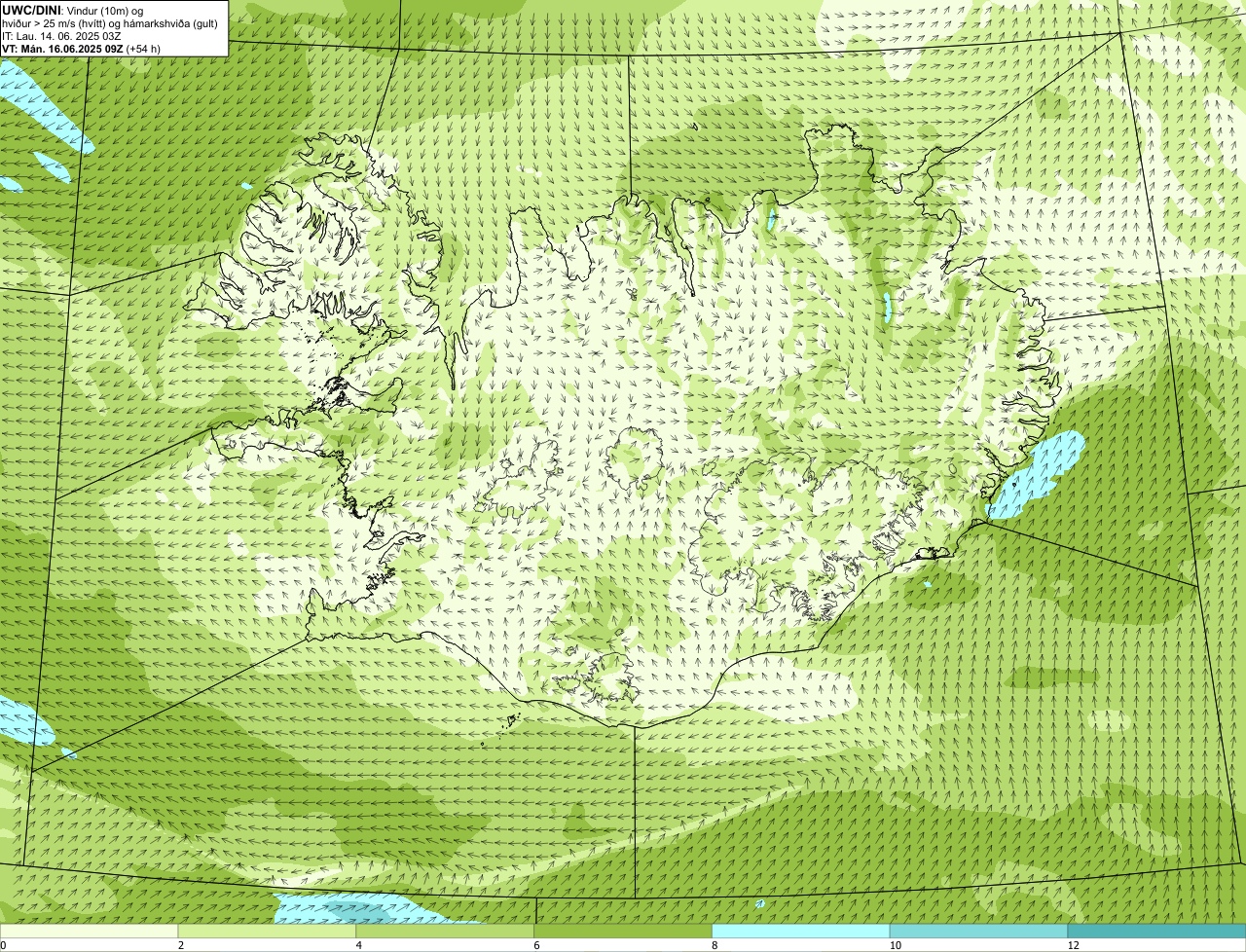
Task: Click the legend scale label "4"
Action: [359, 945]
